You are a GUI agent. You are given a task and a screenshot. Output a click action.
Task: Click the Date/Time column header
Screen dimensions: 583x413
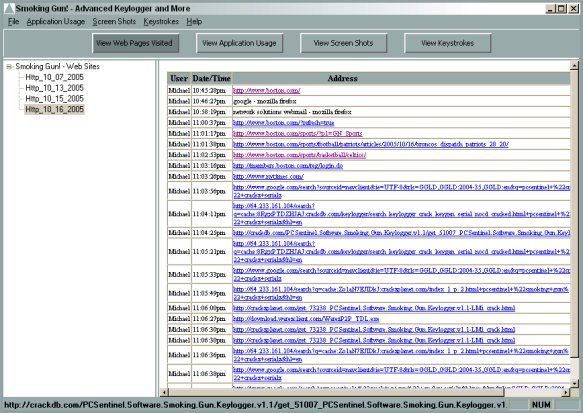[211, 78]
